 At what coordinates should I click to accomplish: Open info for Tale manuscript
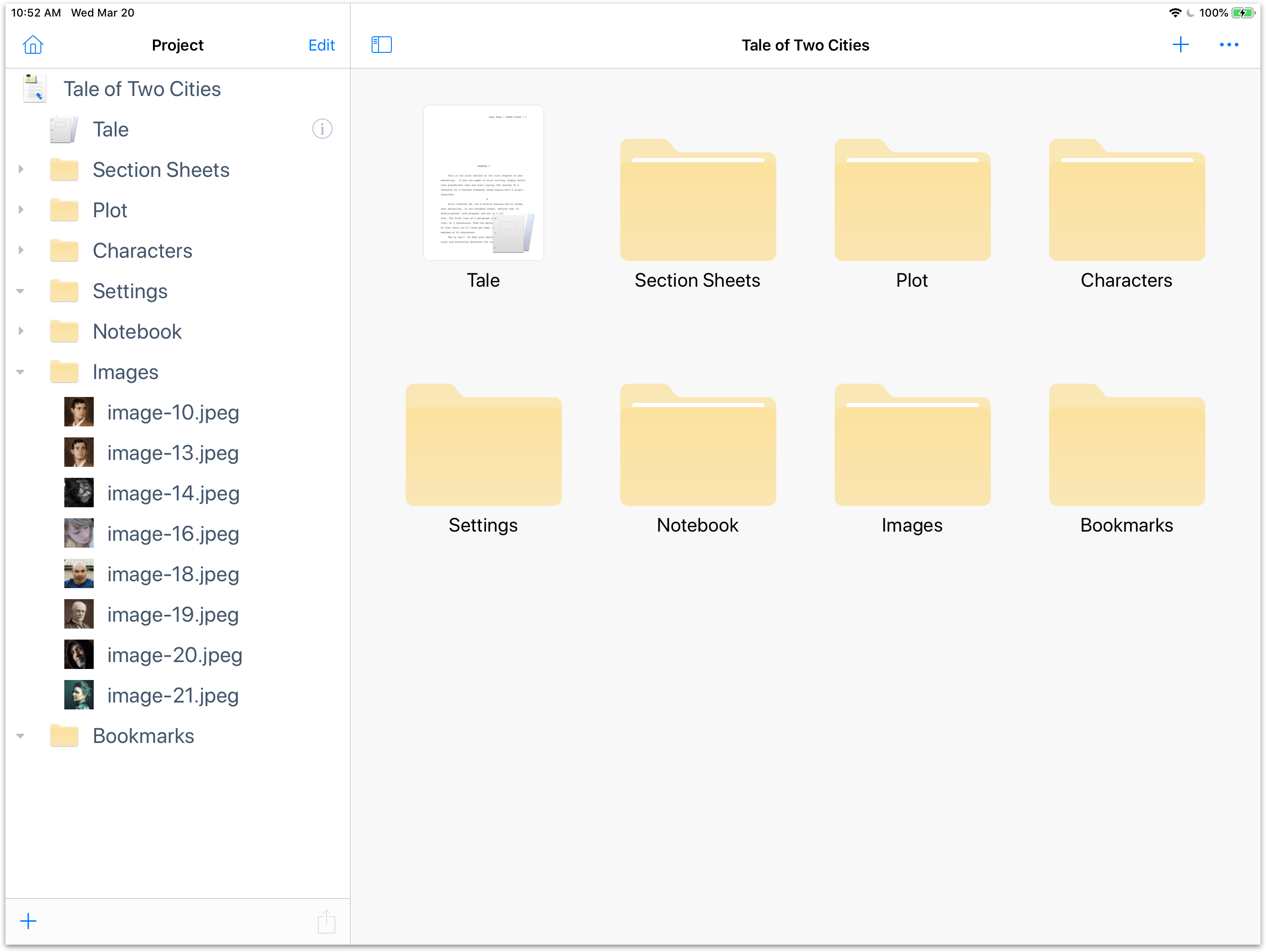(x=322, y=129)
